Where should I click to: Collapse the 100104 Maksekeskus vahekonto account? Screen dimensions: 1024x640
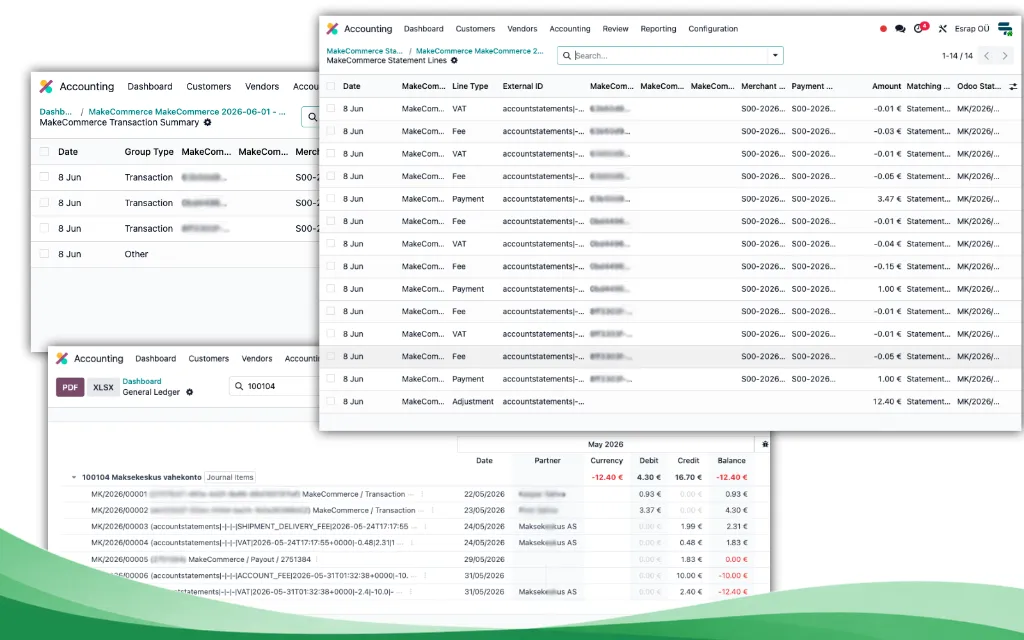point(74,477)
